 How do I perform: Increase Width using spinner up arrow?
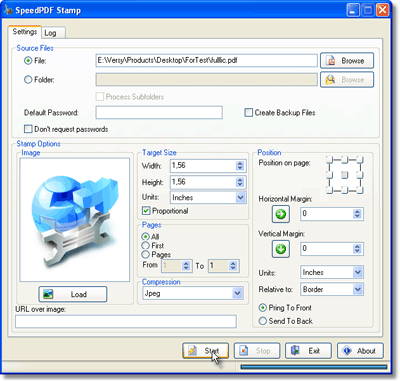240,163
